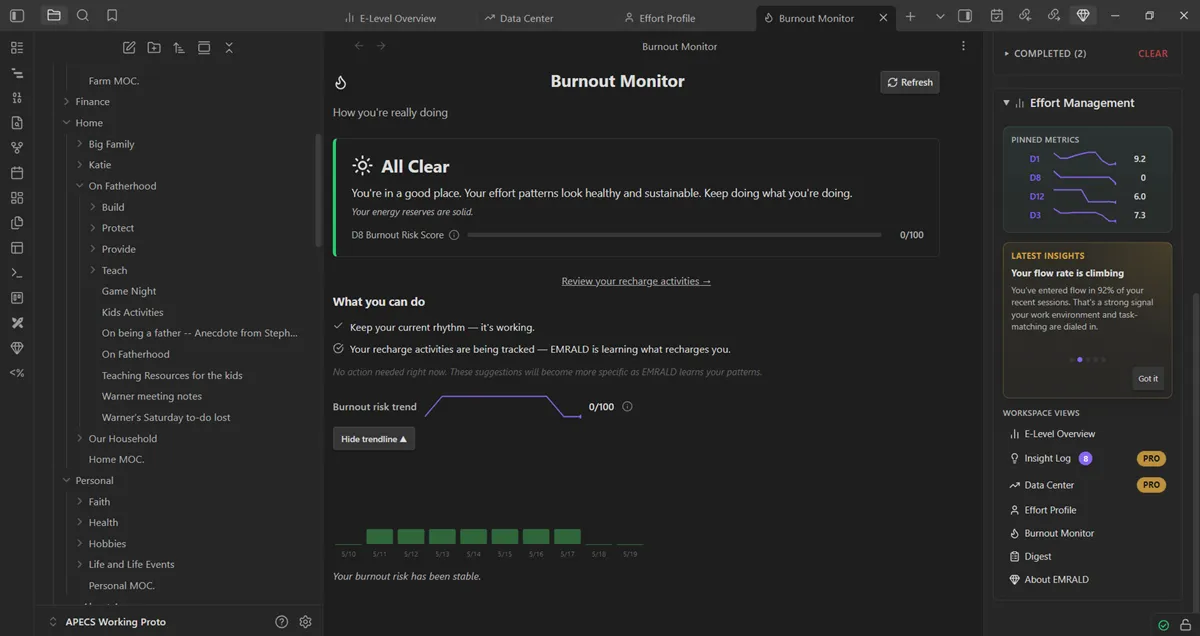Screen dimensions: 1200x636
Task: Expand the Big Family folder
Action: [79, 144]
